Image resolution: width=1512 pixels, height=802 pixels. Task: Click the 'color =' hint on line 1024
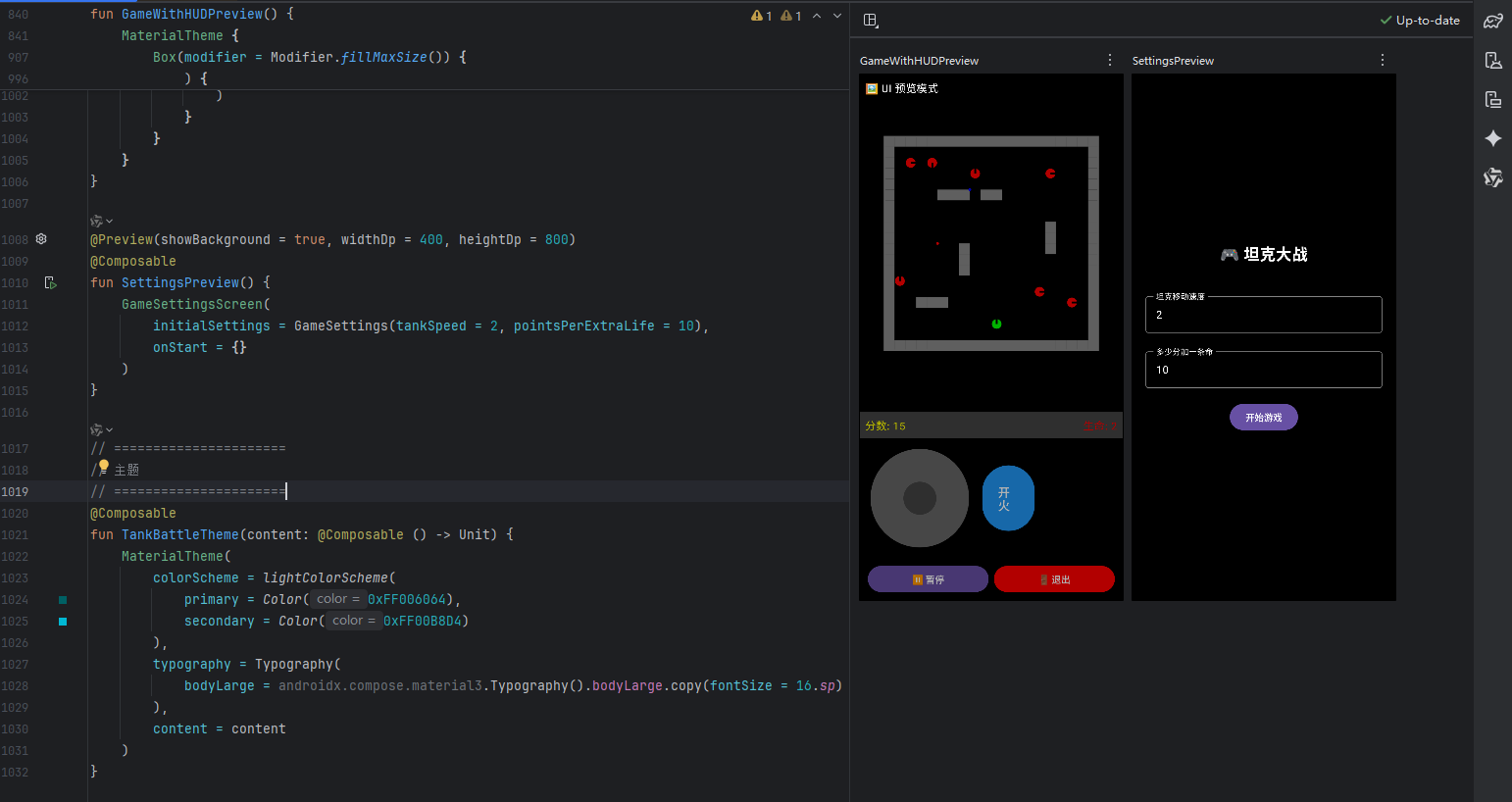[x=337, y=599]
